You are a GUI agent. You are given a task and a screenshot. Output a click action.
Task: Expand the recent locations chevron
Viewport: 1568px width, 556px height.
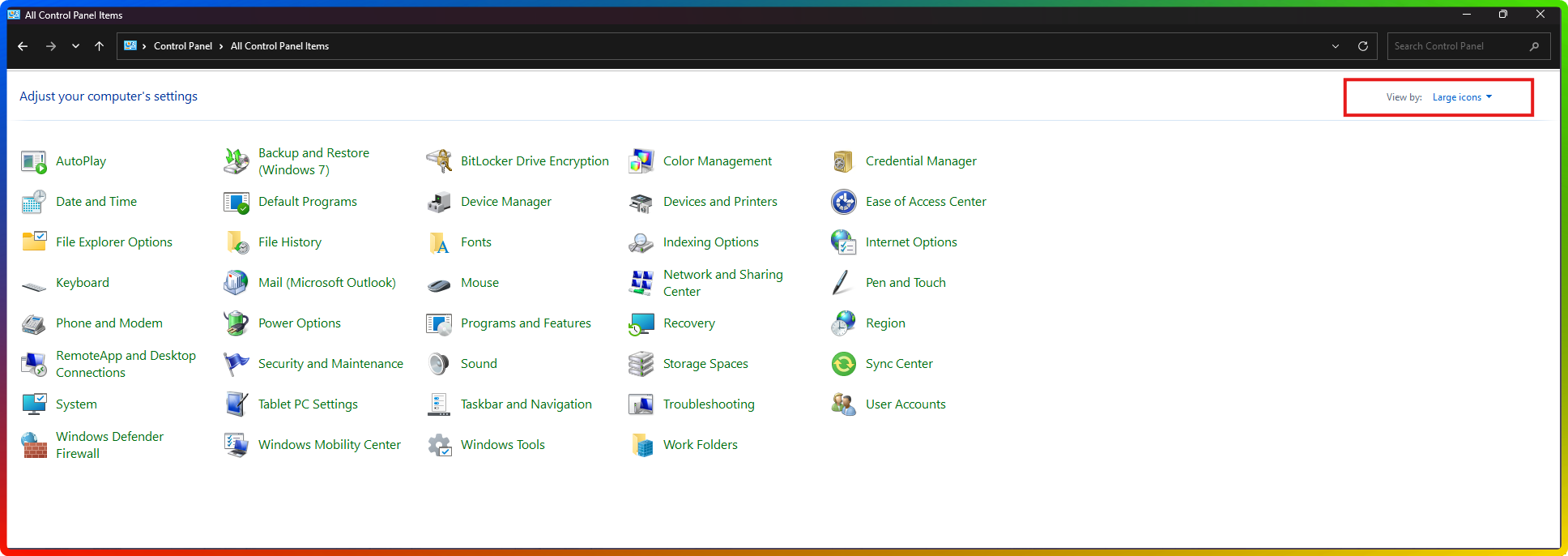coord(75,46)
